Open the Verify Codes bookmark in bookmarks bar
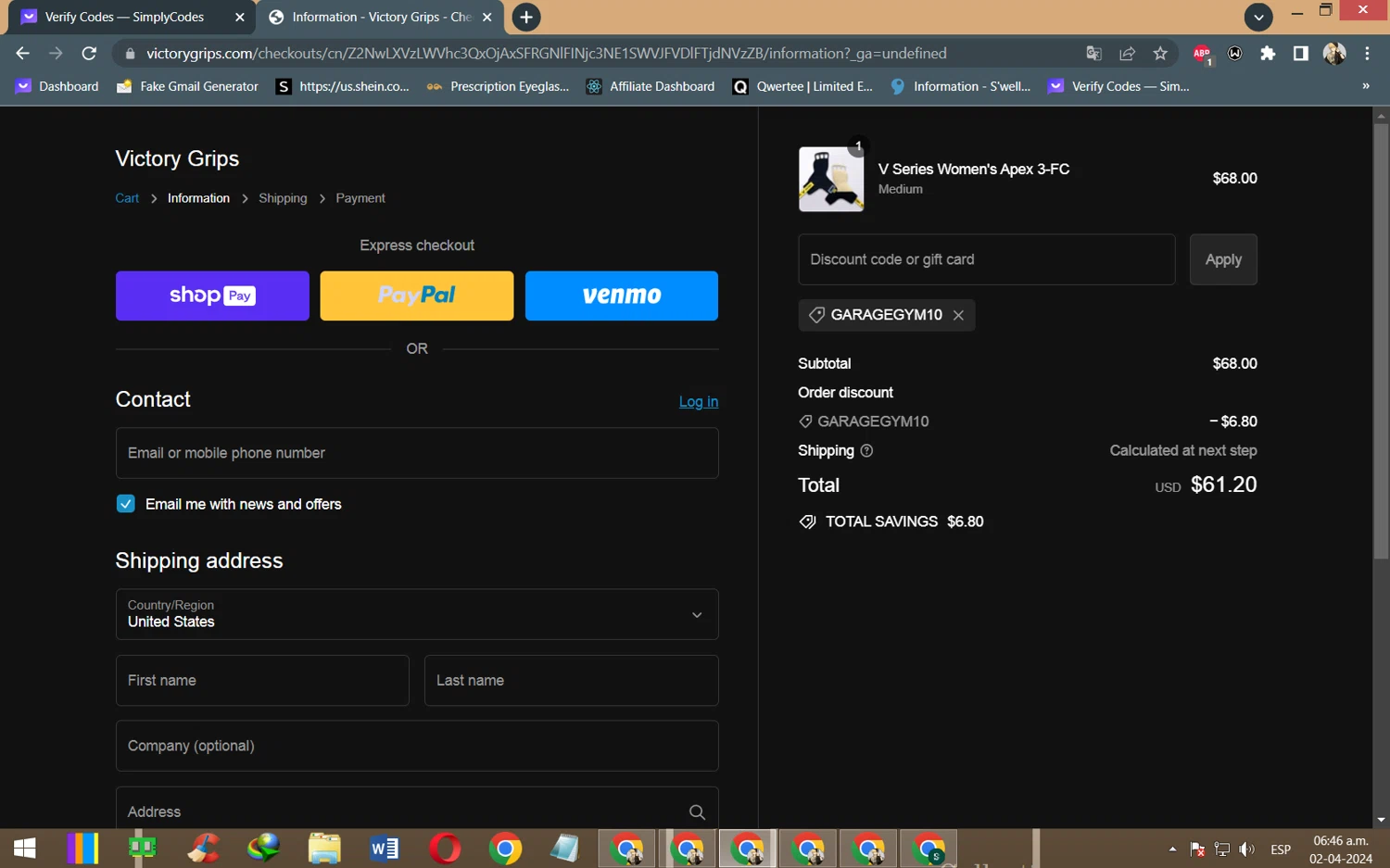The height and width of the screenshot is (868, 1390). 1118,86
